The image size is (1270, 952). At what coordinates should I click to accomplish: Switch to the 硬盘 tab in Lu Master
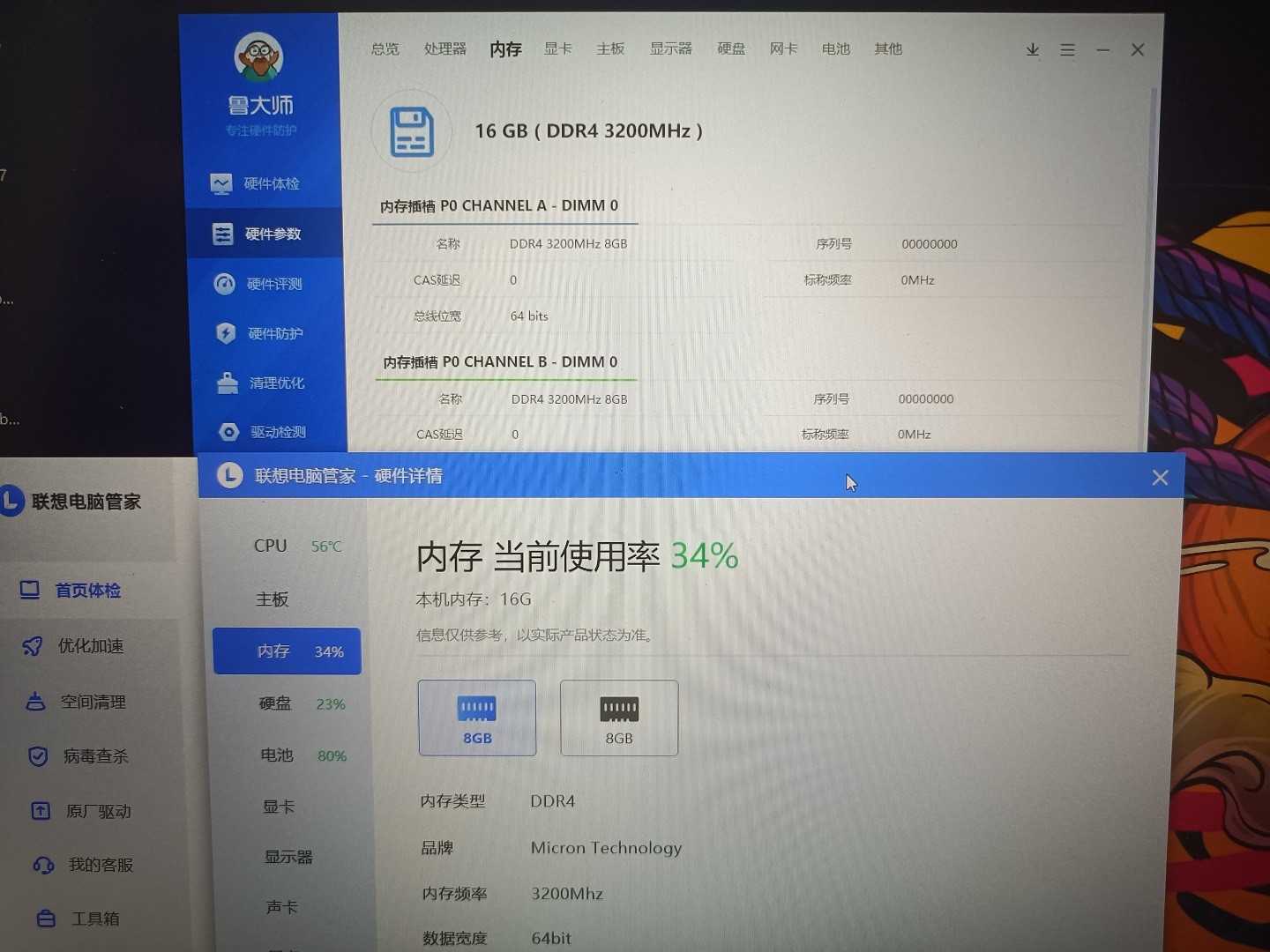(x=731, y=48)
